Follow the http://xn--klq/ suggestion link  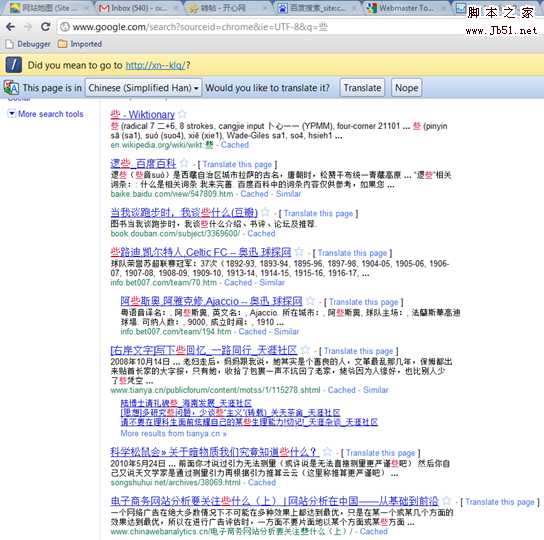click(x=155, y=65)
